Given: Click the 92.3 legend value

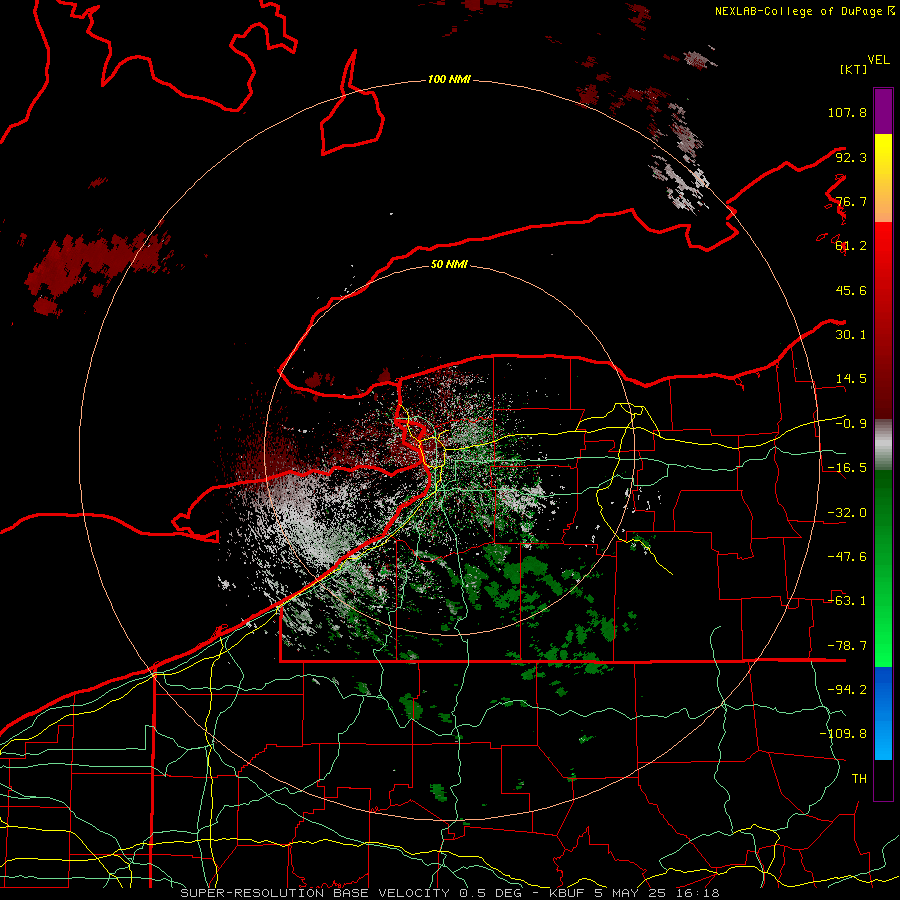Looking at the screenshot, I should pos(851,157).
